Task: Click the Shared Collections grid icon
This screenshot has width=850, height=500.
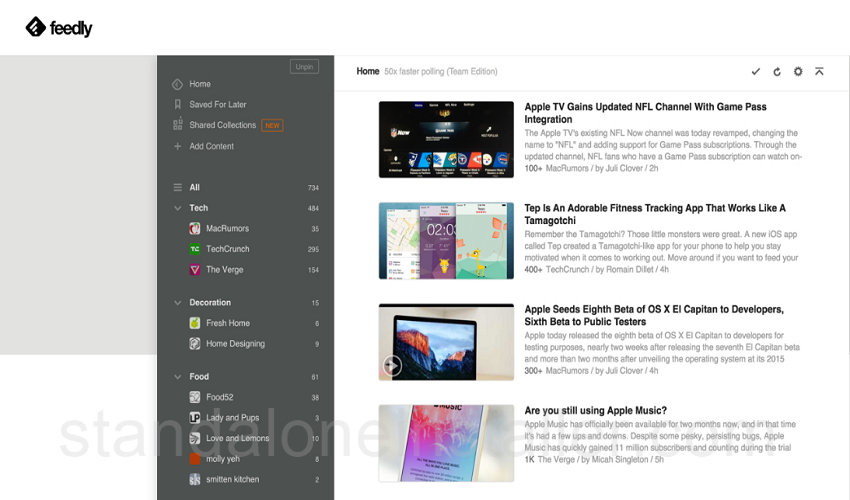Action: point(177,125)
